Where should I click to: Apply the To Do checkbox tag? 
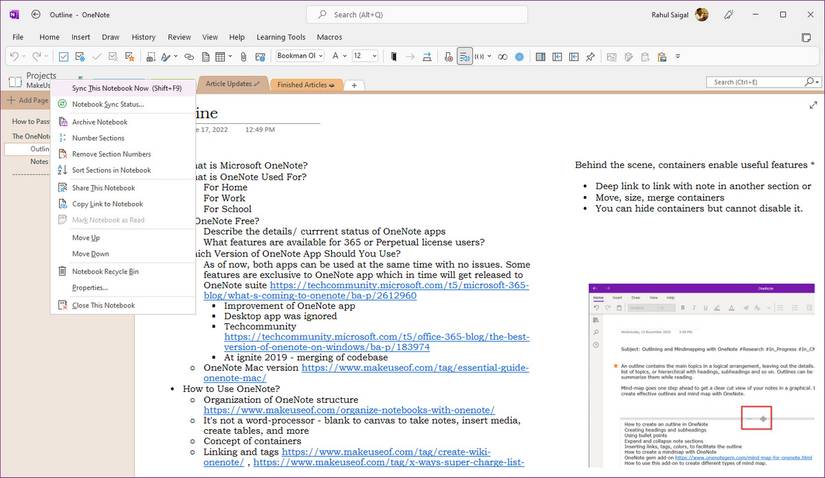click(63, 56)
